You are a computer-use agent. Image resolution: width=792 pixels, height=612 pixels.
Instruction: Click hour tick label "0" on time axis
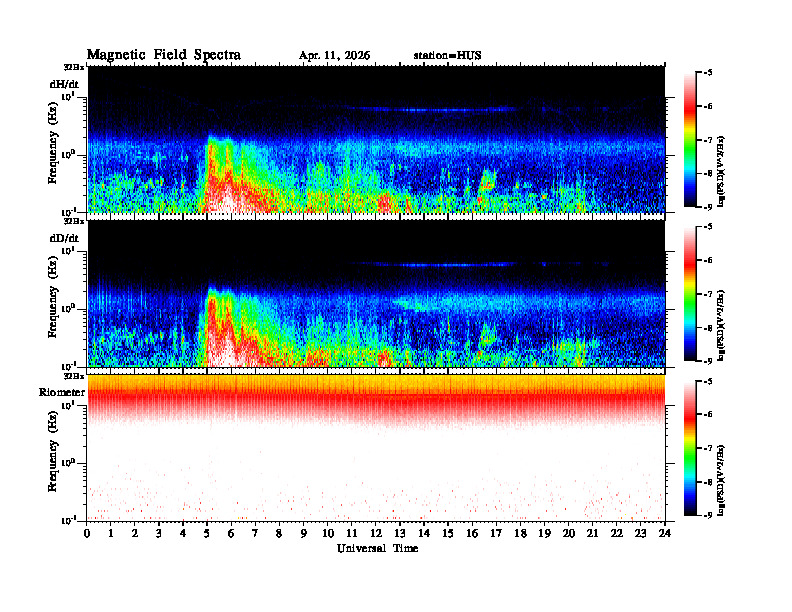tap(87, 533)
